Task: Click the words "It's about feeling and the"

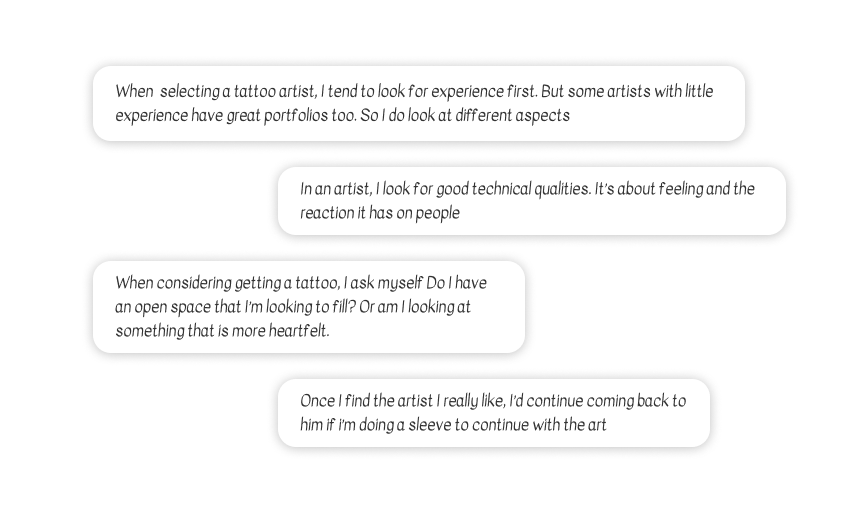Action: click(x=675, y=189)
